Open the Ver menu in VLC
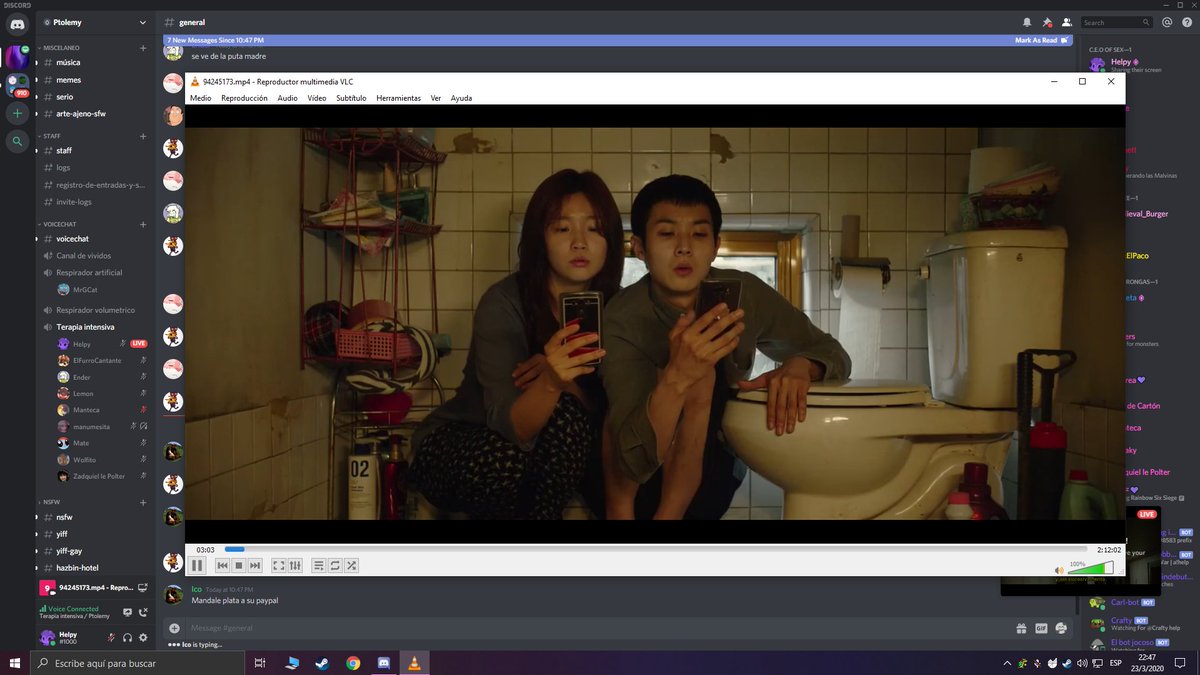 click(436, 98)
